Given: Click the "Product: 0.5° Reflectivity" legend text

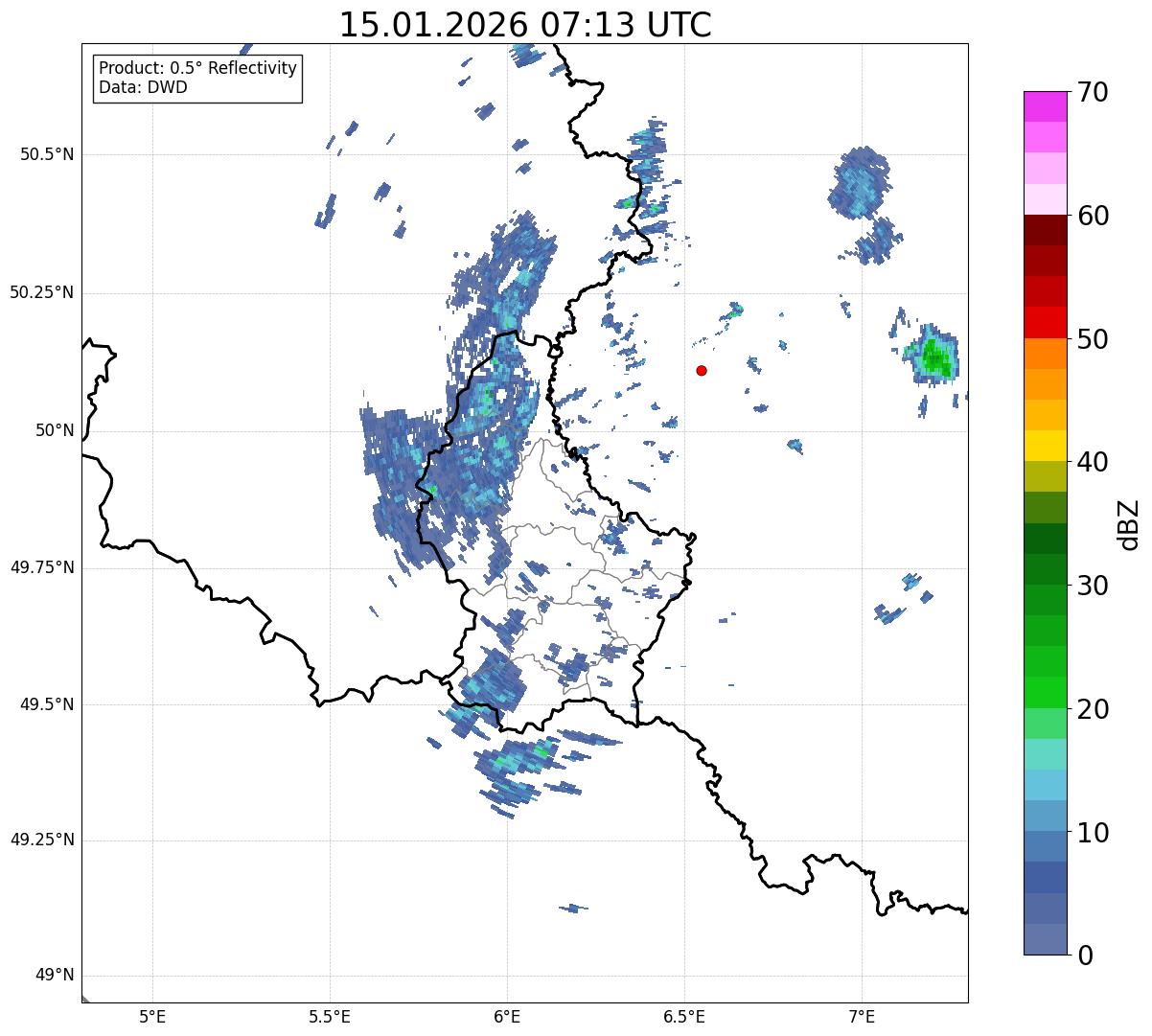Looking at the screenshot, I should pyautogui.click(x=197, y=69).
